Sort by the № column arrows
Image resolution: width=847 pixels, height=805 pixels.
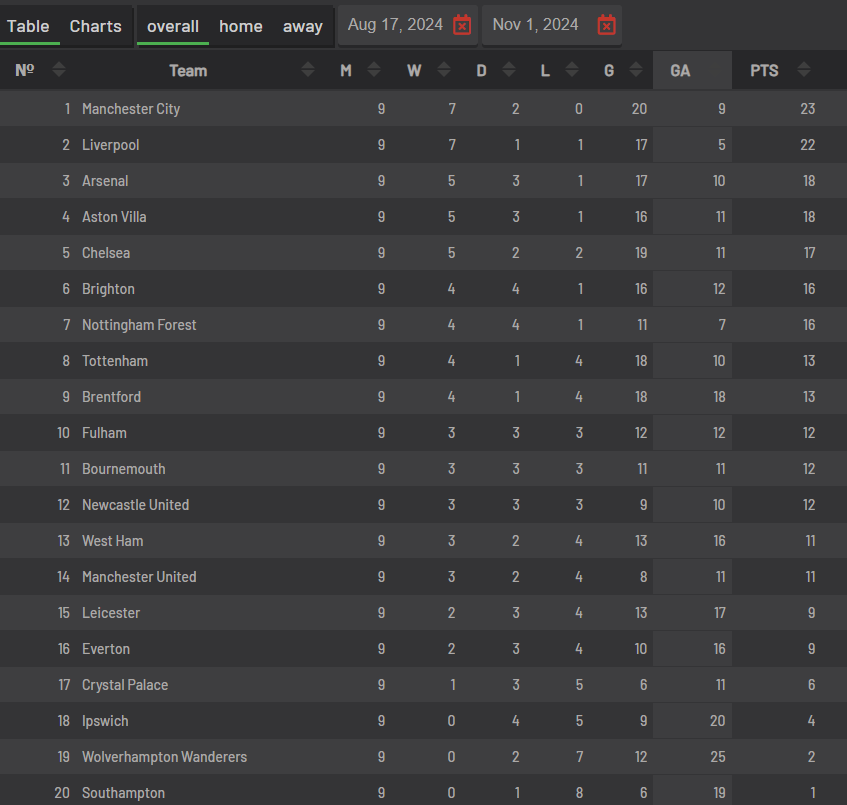pos(59,70)
